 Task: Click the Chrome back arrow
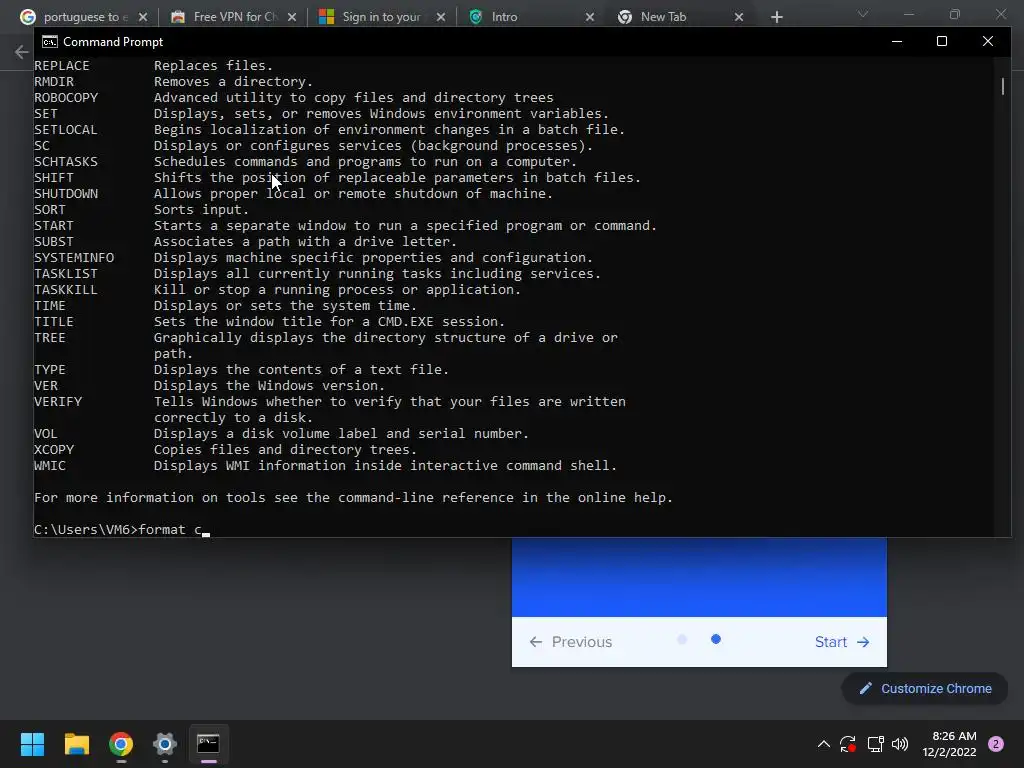22,52
